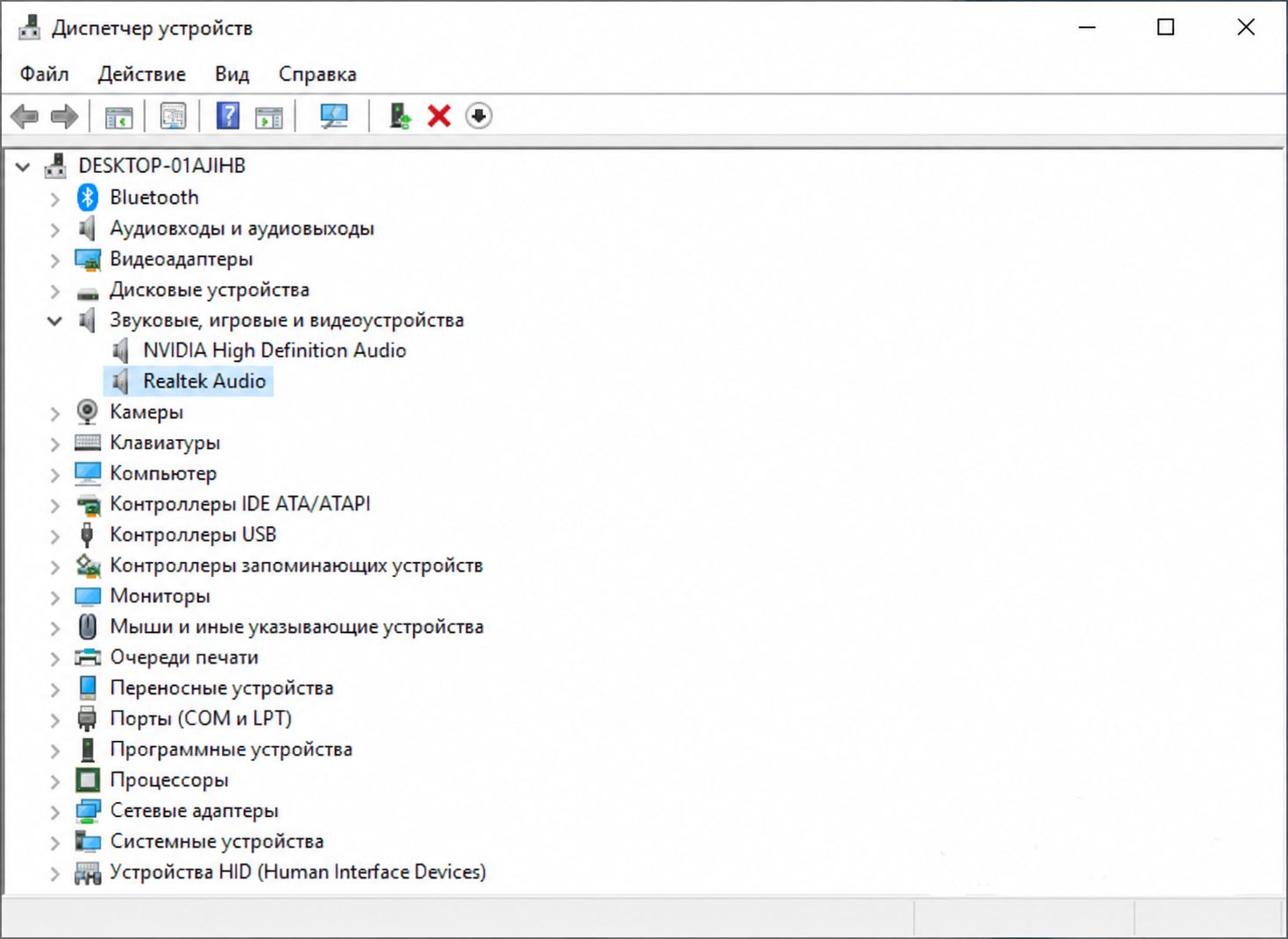Click the webcam icon beside Камеры

click(x=88, y=411)
